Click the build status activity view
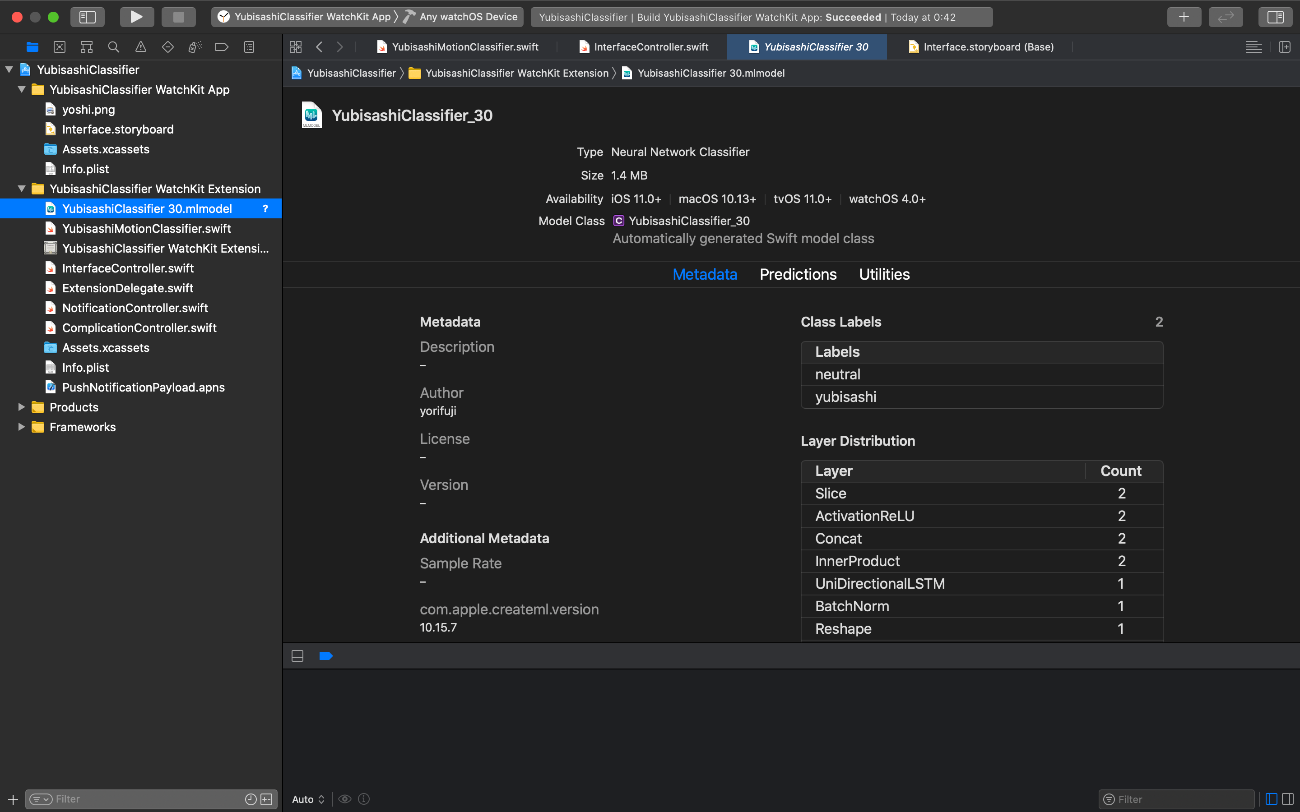The height and width of the screenshot is (812, 1300). [762, 17]
